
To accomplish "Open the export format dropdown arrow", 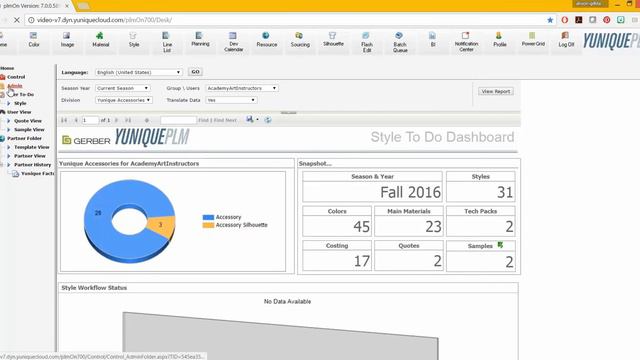I will pos(258,120).
